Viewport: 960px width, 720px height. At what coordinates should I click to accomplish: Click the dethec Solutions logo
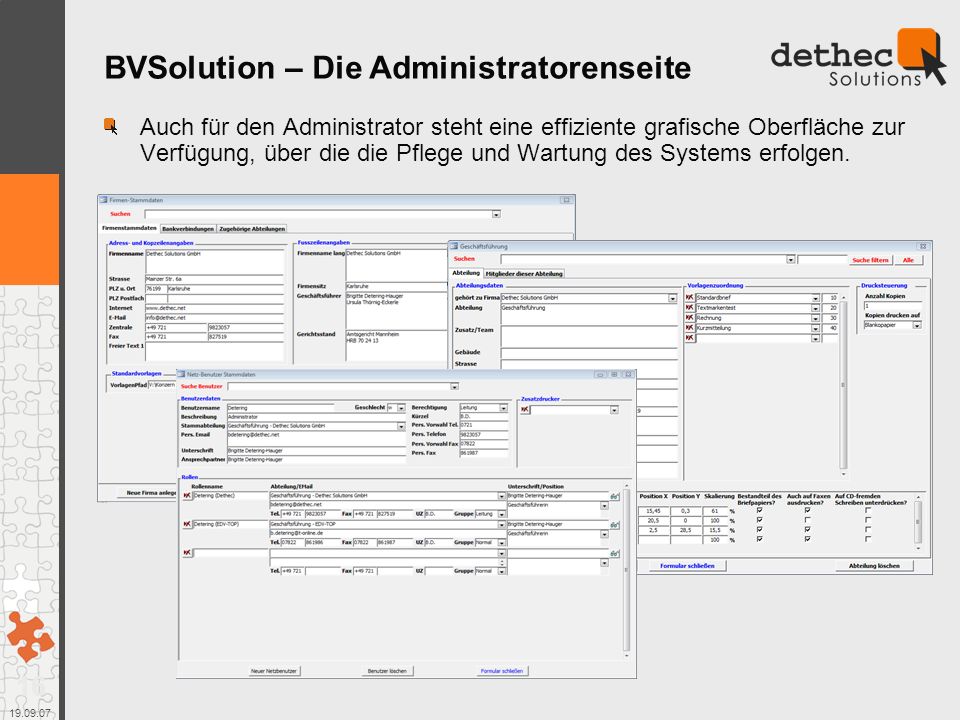pos(858,58)
